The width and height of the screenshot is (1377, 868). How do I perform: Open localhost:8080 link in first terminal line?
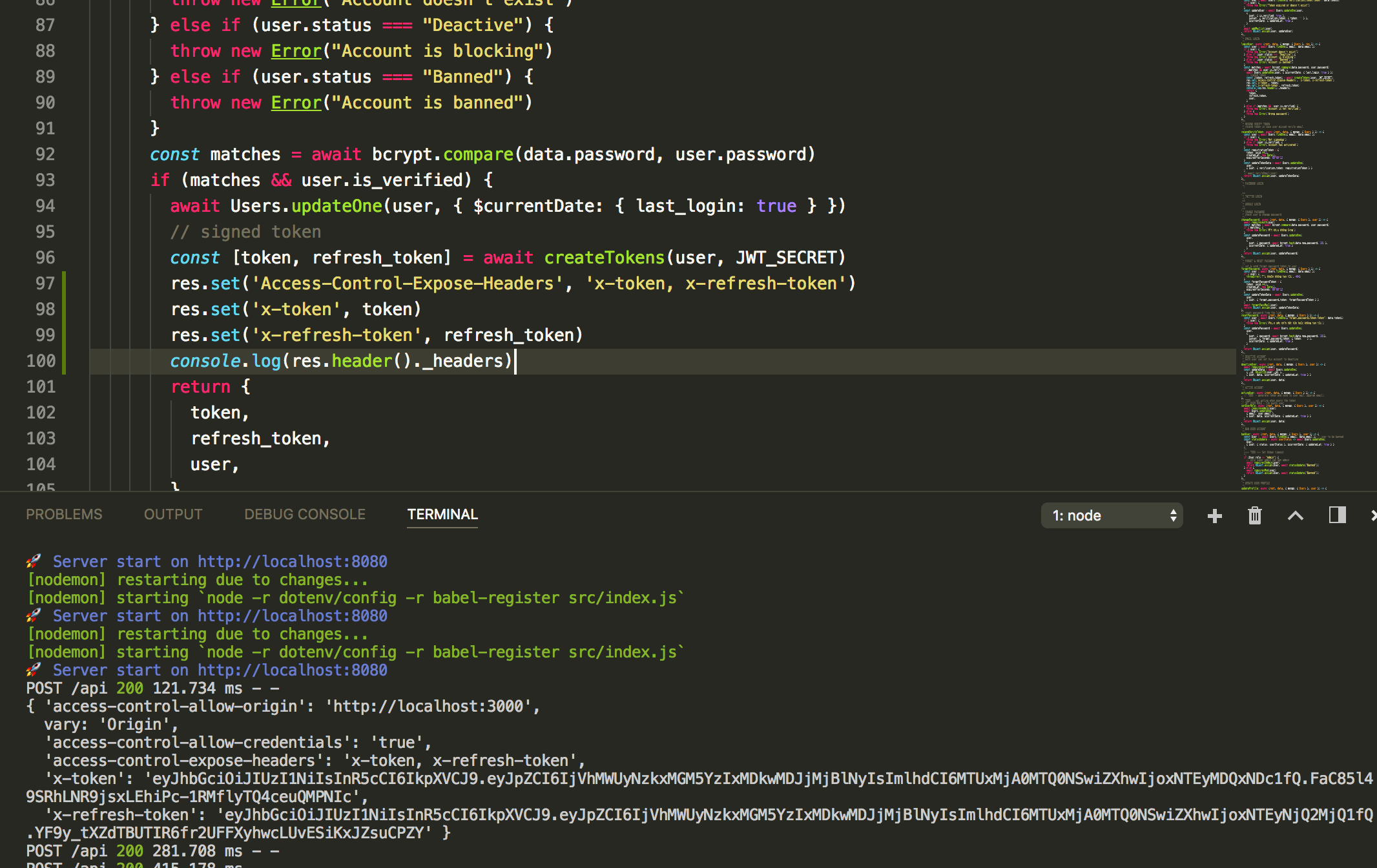tap(292, 561)
